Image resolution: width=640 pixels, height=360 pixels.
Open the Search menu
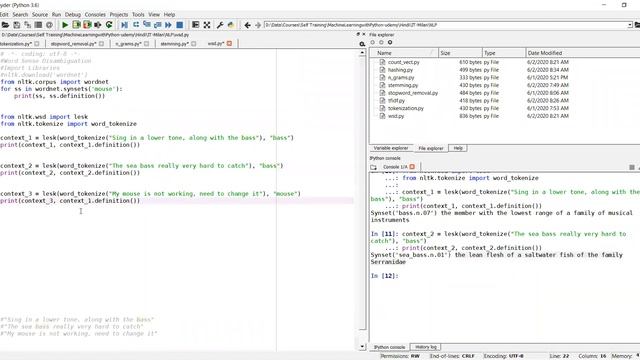pyautogui.click(x=20, y=14)
